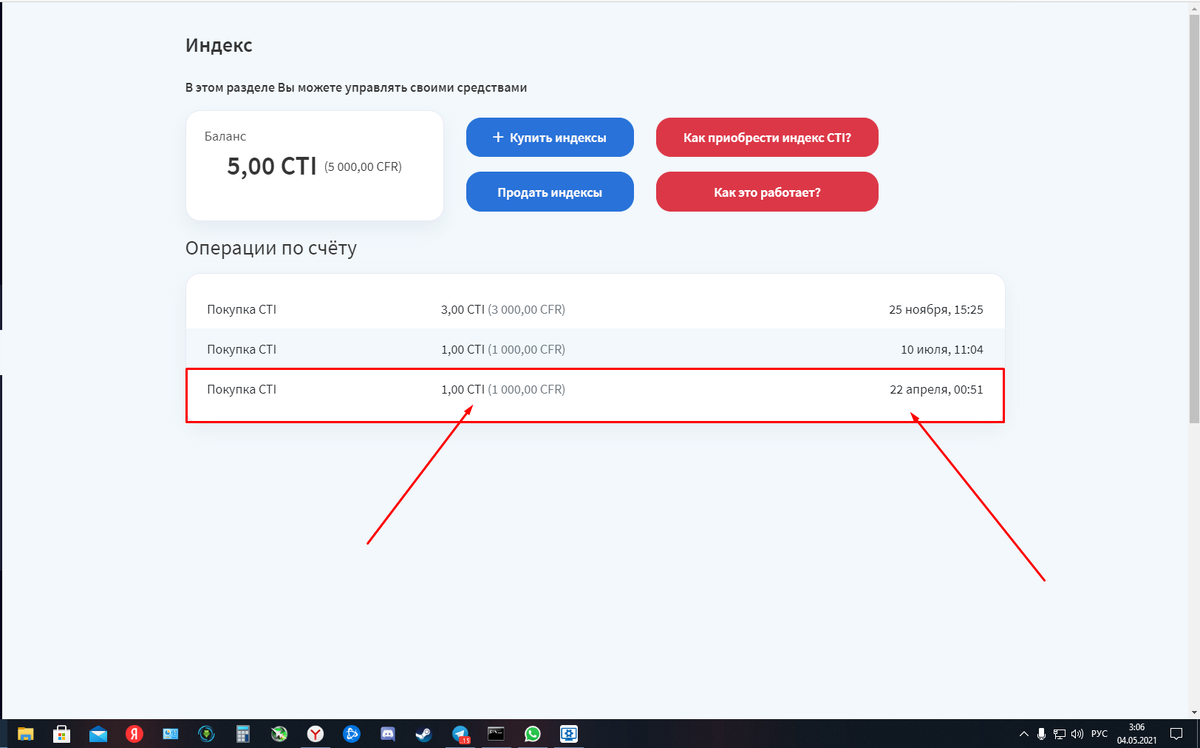Click the microphone icon in system tray
The image size is (1200, 748).
[1042, 734]
